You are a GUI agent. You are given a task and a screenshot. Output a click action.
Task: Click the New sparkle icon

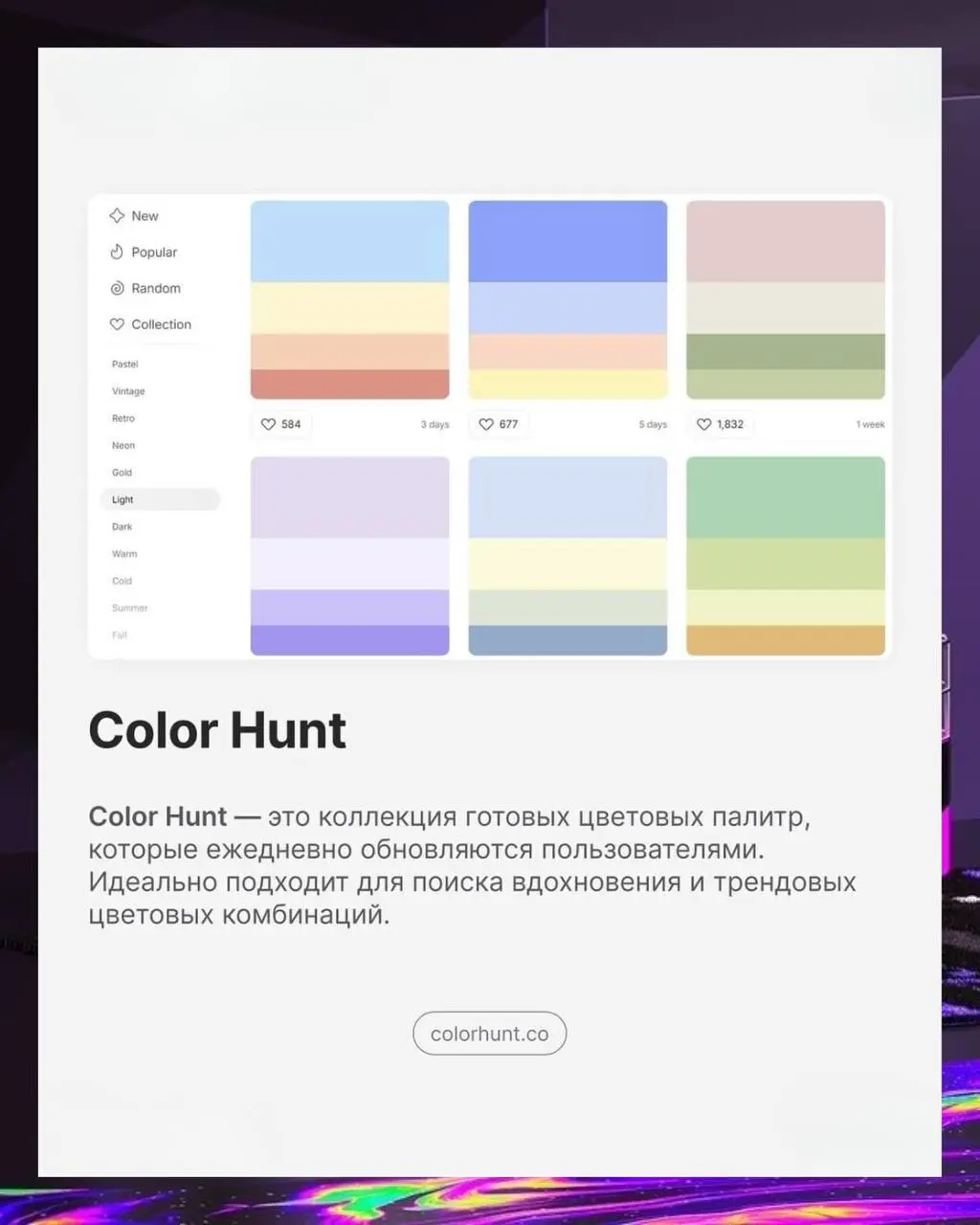click(x=117, y=215)
